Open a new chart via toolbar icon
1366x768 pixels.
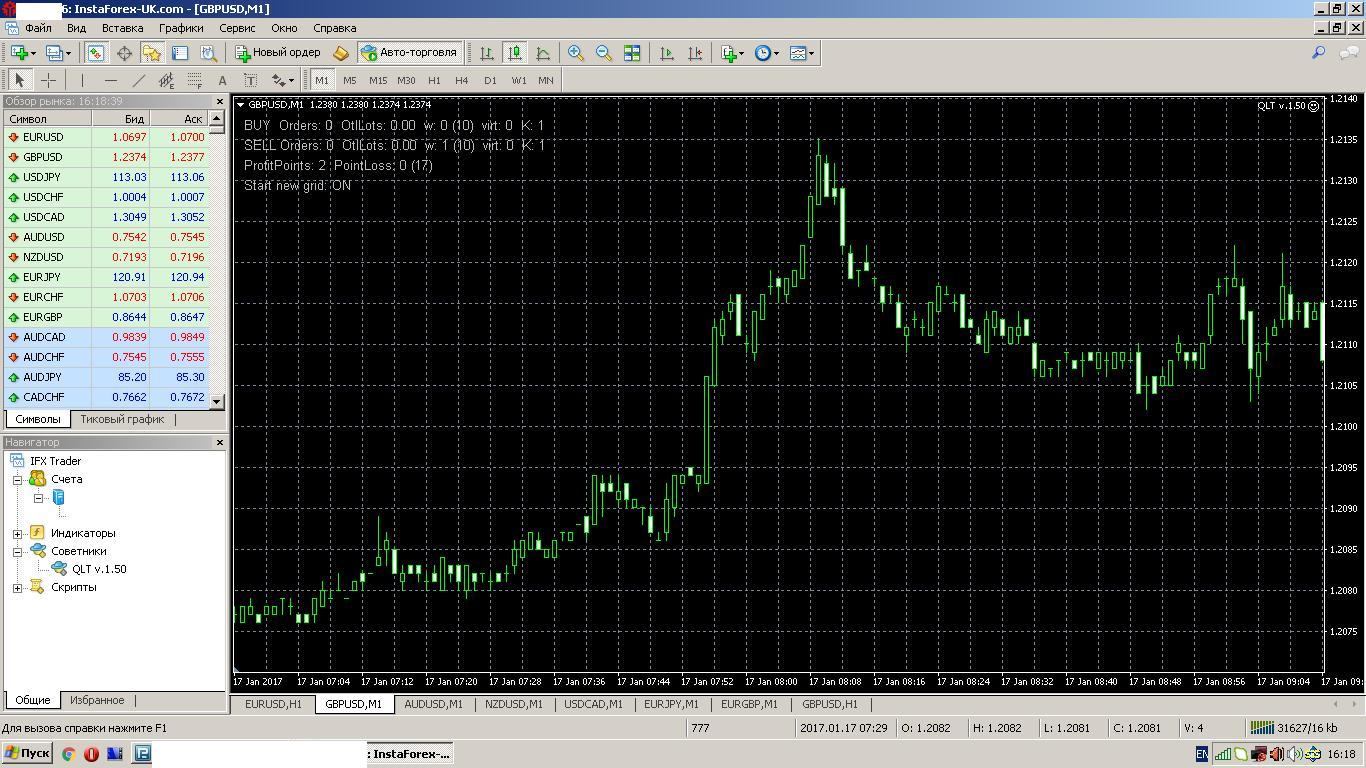click(x=21, y=53)
